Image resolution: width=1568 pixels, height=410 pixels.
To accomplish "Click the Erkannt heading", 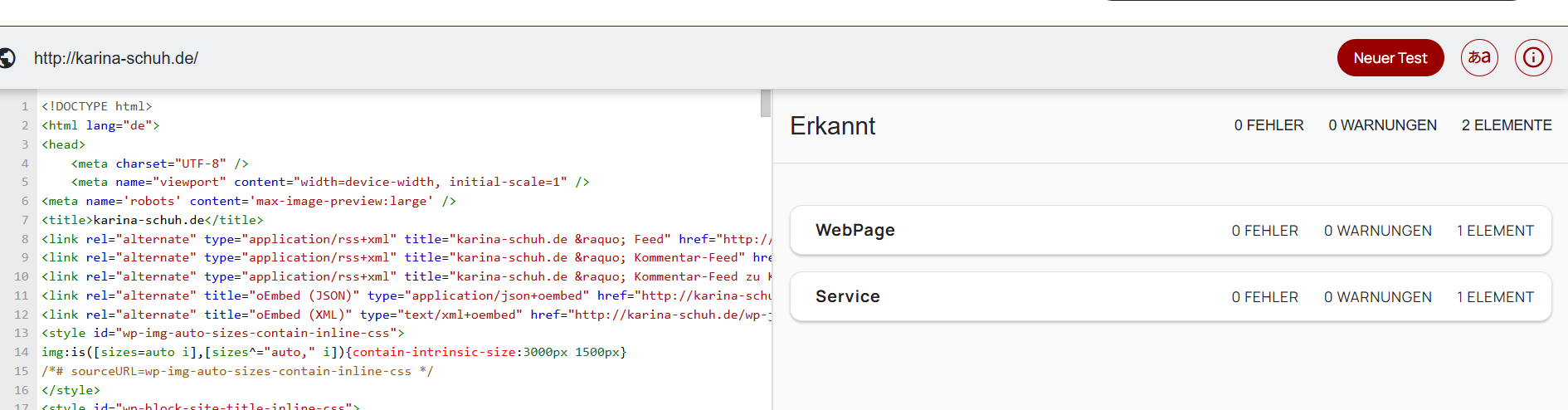I will (x=832, y=125).
